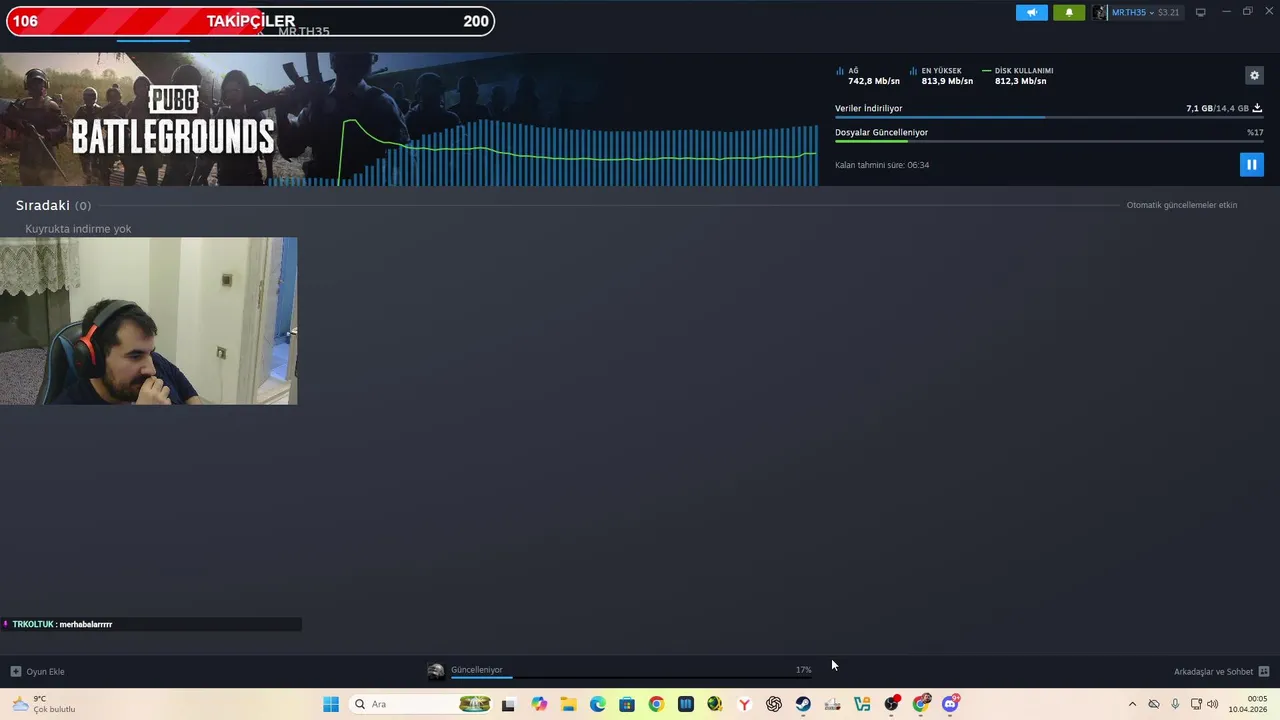Click the Veriler İndiriliyor progress bar
The image size is (1280, 720).
[1048, 118]
